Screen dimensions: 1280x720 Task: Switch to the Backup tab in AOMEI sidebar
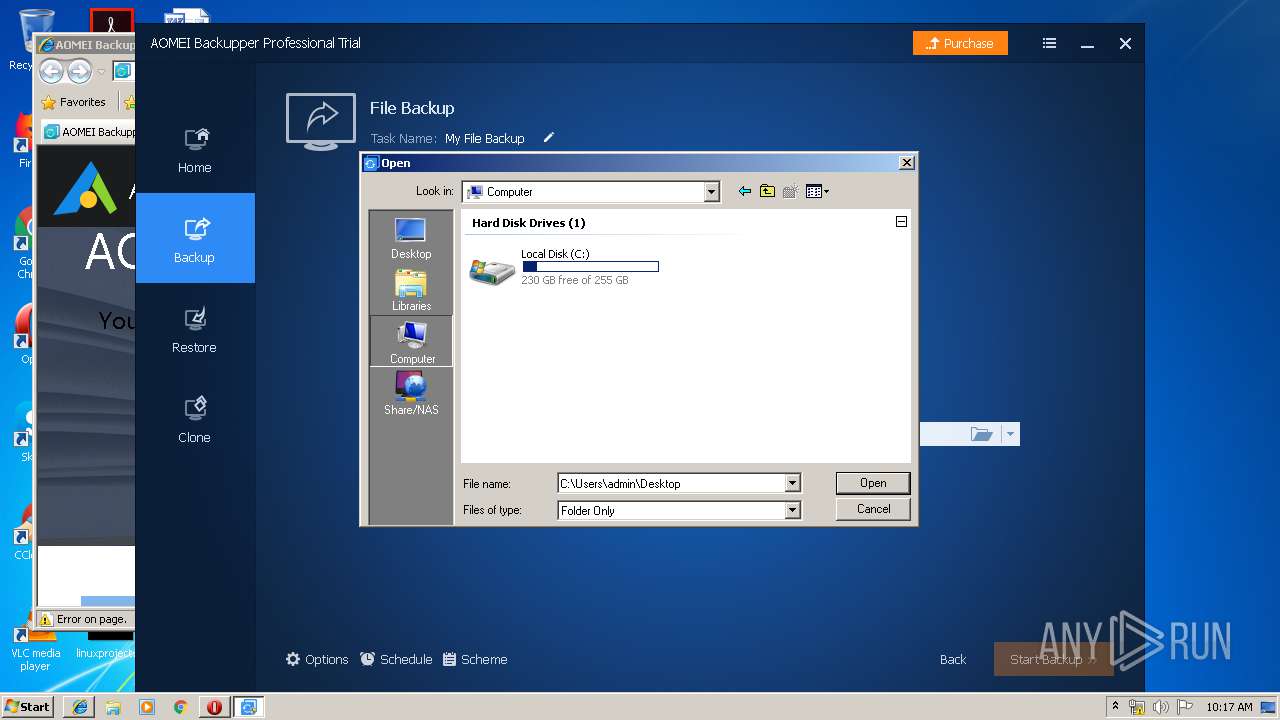pos(195,238)
